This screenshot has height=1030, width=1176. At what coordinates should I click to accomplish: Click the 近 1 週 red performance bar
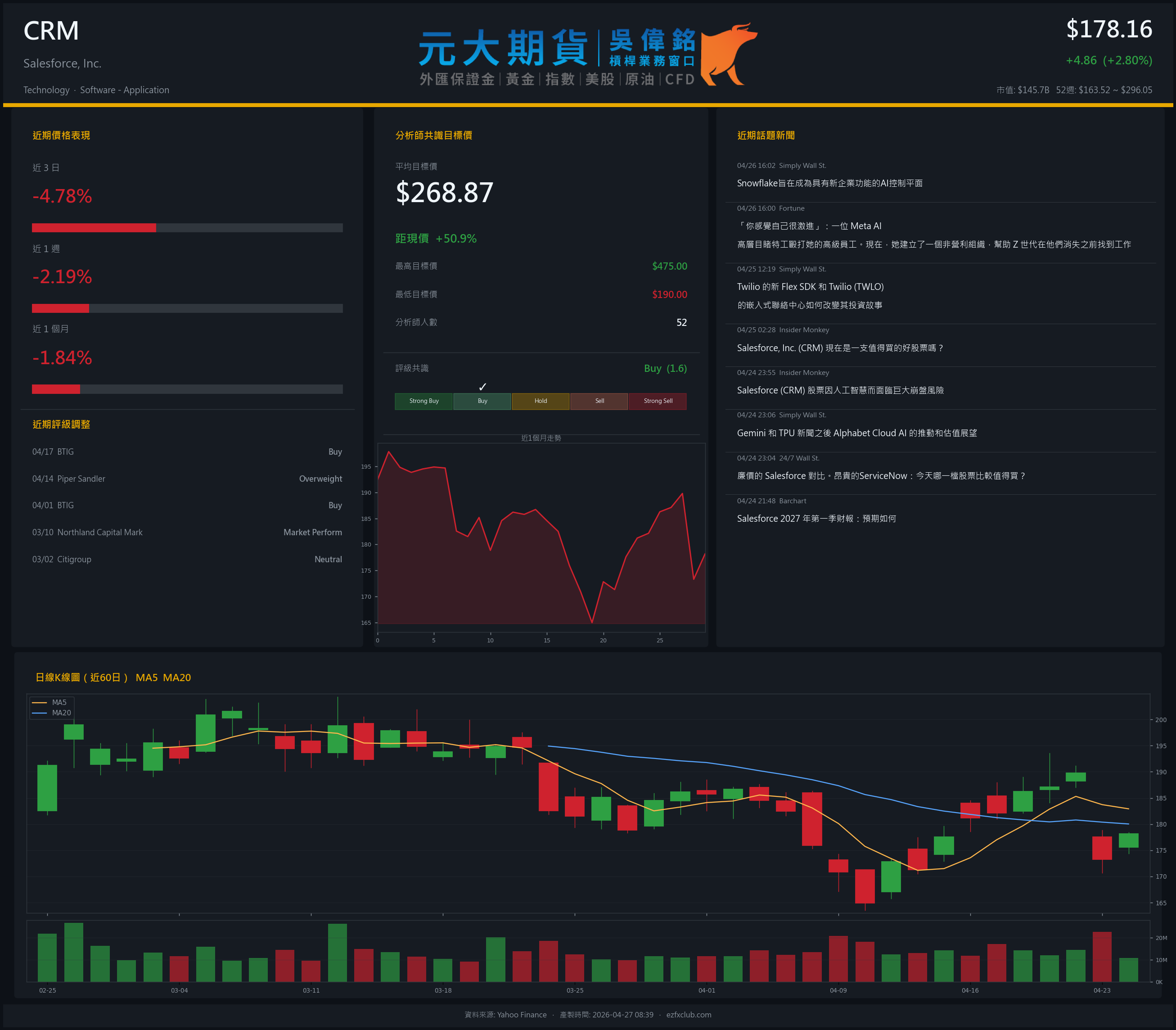point(61,308)
